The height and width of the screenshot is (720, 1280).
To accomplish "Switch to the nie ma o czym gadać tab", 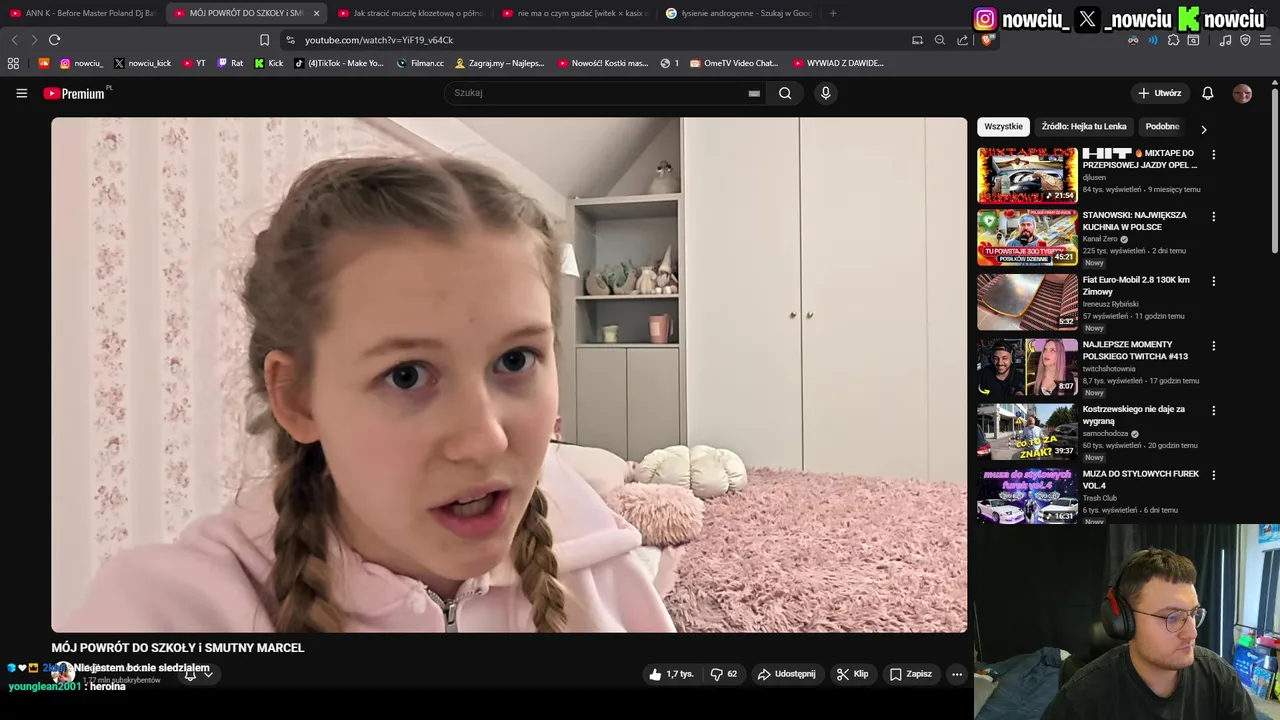I will 575,13.
